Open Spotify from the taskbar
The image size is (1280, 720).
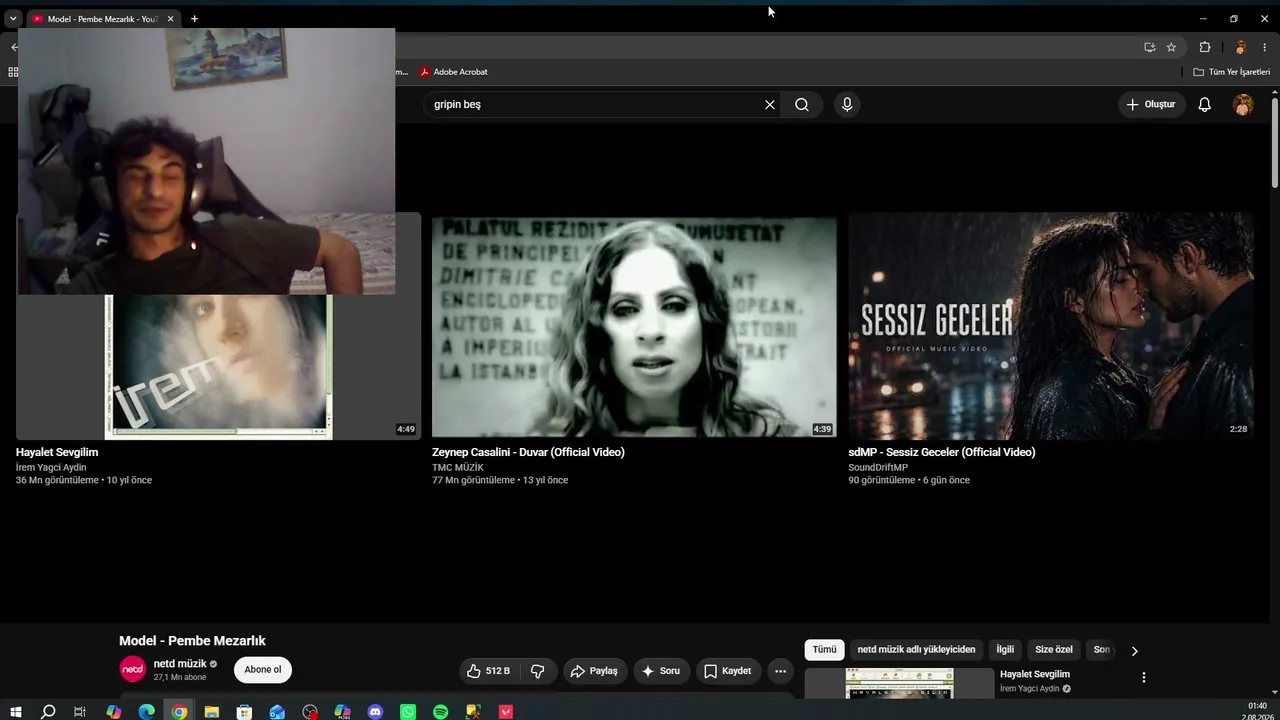[x=441, y=712]
